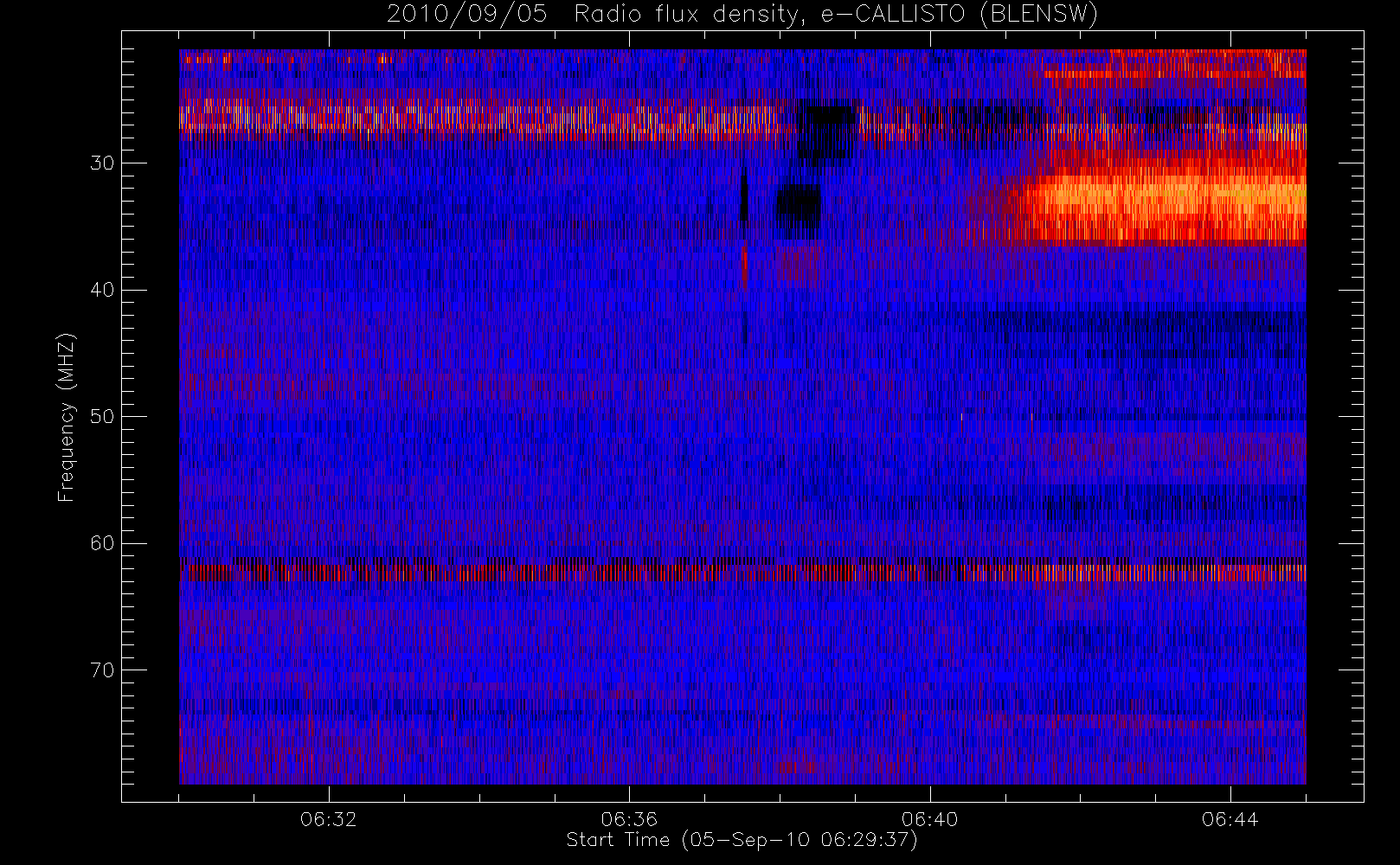This screenshot has width=1400, height=865.
Task: Select the 50 frequency tick label
Action: pyautogui.click(x=102, y=417)
